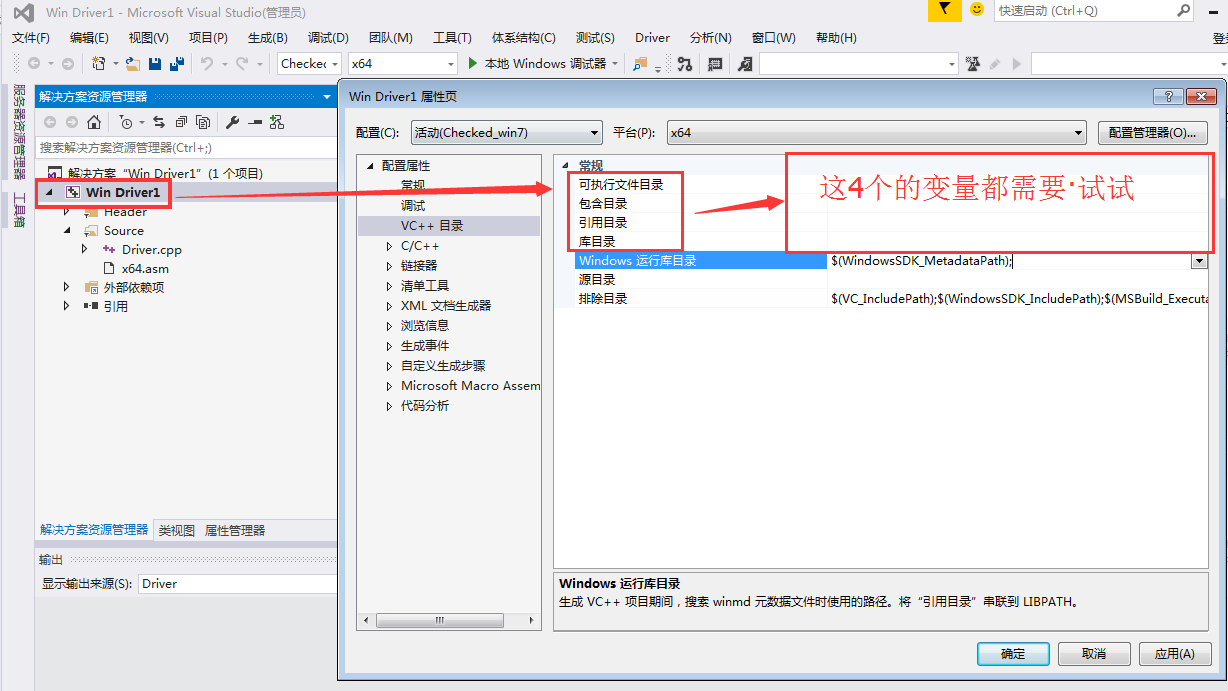The image size is (1228, 691).
Task: Click the 取消 button
Action: 1094,654
